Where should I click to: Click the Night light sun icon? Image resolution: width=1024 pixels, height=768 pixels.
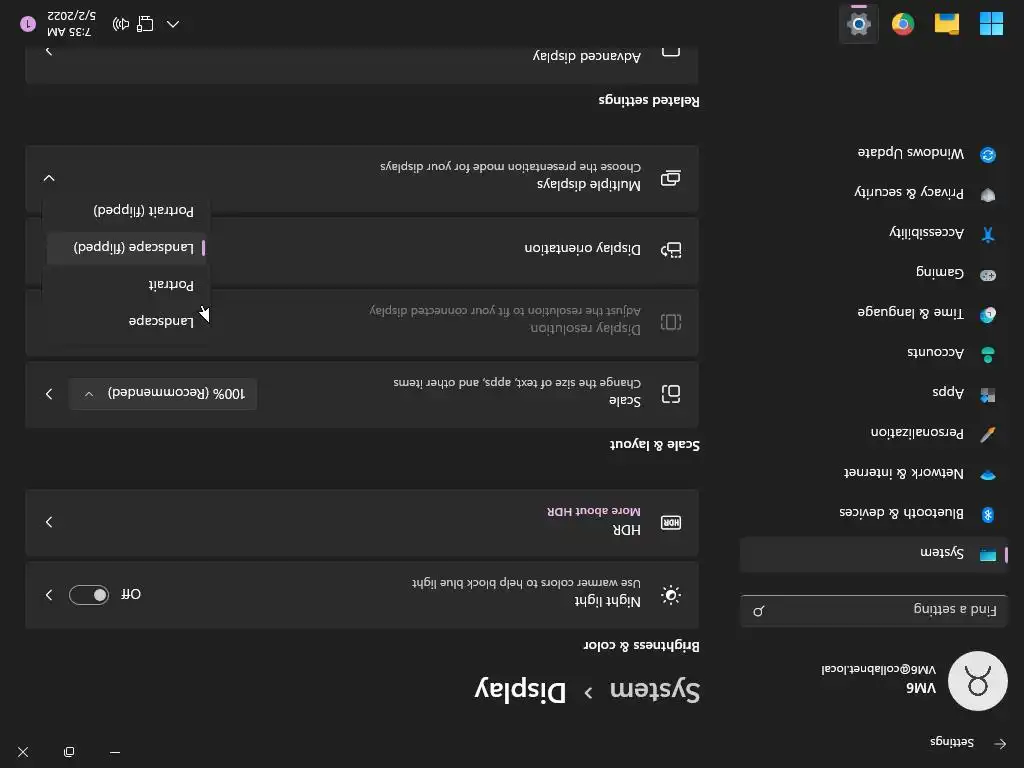[671, 595]
